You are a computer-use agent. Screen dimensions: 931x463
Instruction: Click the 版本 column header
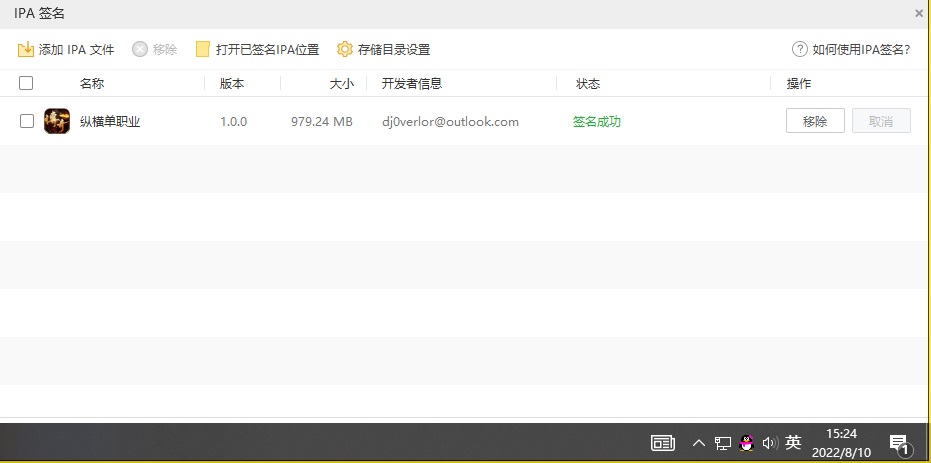tap(232, 84)
